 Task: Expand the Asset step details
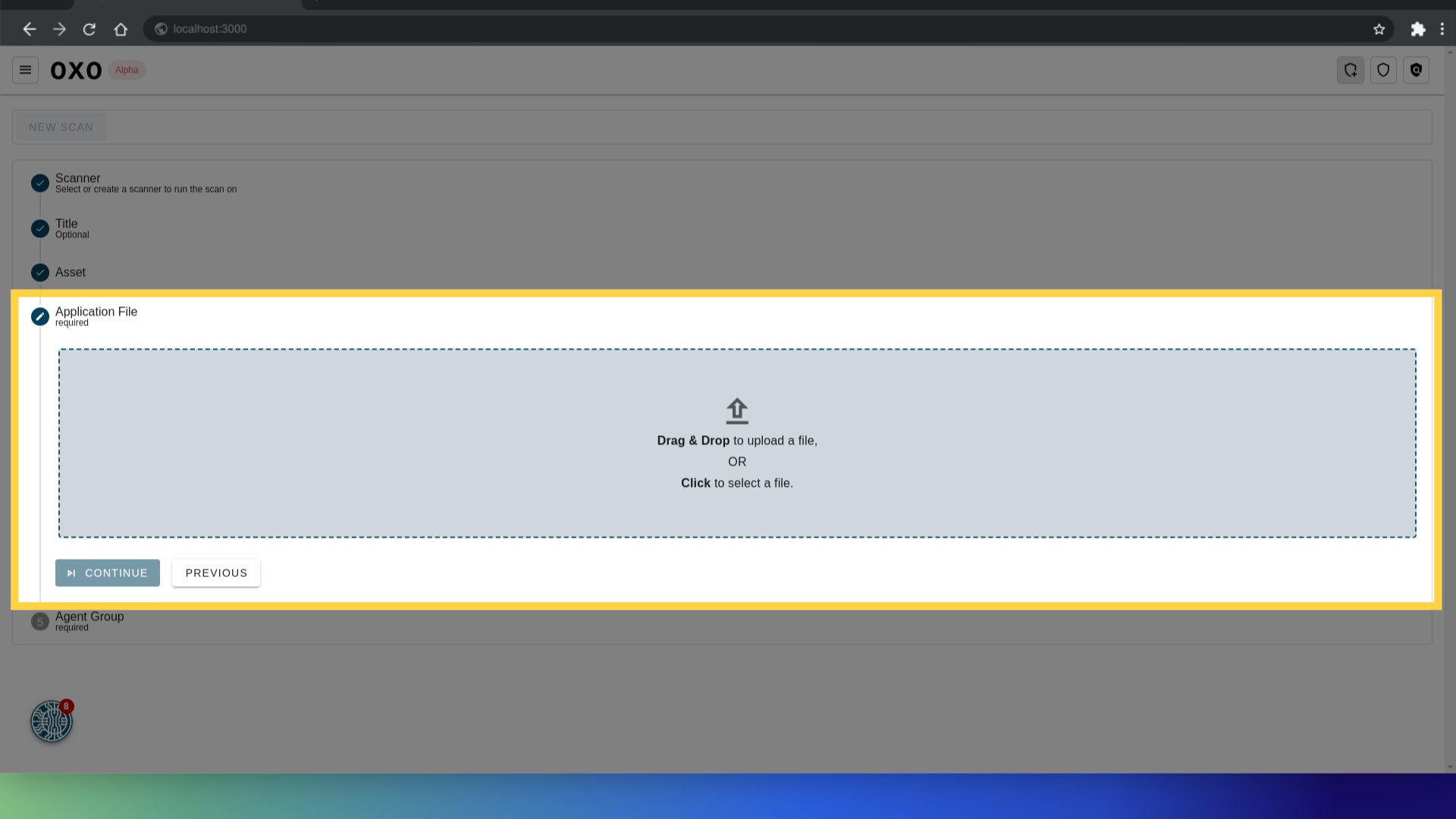pos(70,272)
